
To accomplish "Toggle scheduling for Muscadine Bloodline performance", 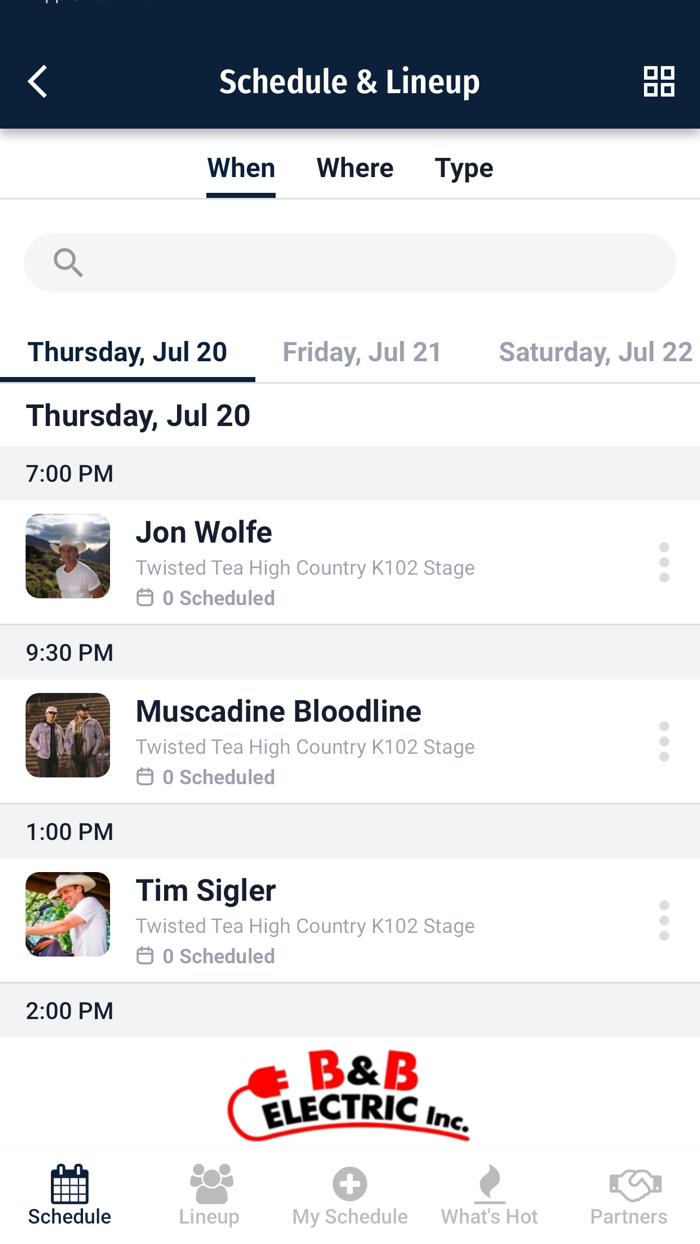I will click(144, 776).
